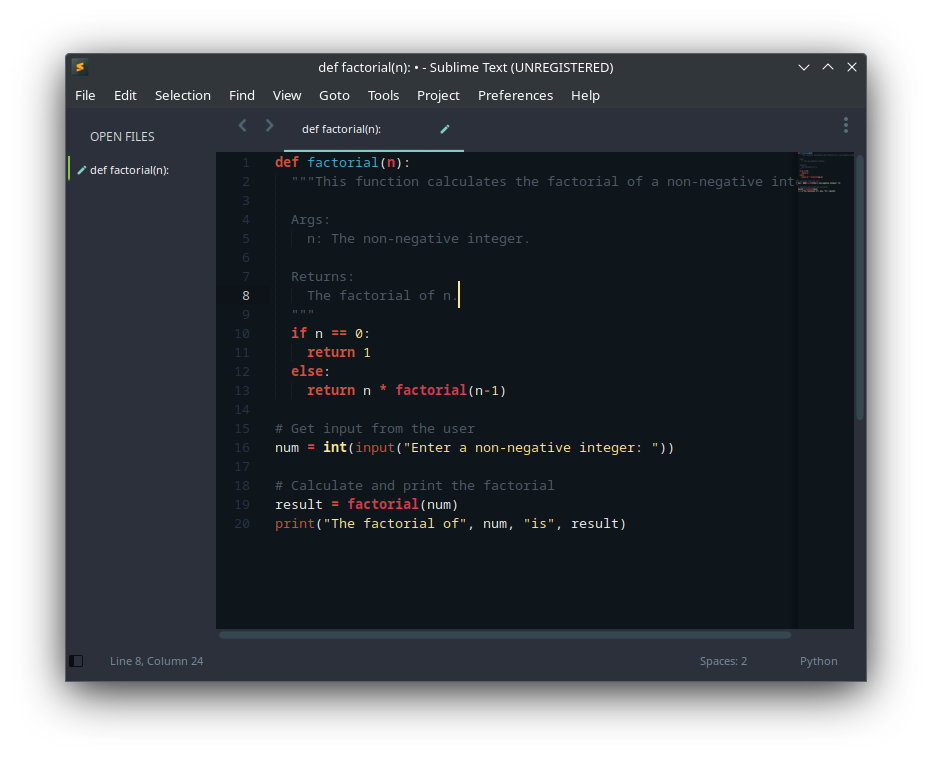Image resolution: width=932 pixels, height=759 pixels.
Task: Toggle the side bar with the status-bar square icon
Action: [76, 661]
